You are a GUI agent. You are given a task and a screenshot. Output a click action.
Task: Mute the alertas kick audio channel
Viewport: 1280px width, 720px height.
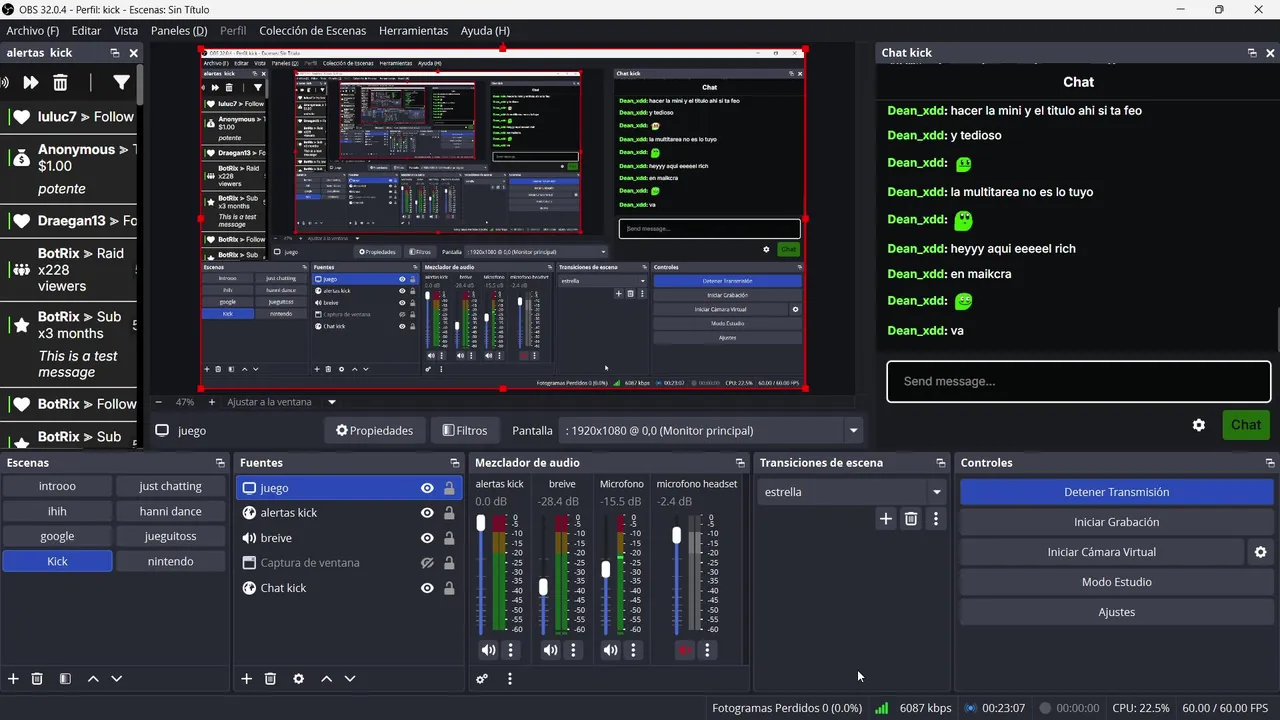pos(488,650)
